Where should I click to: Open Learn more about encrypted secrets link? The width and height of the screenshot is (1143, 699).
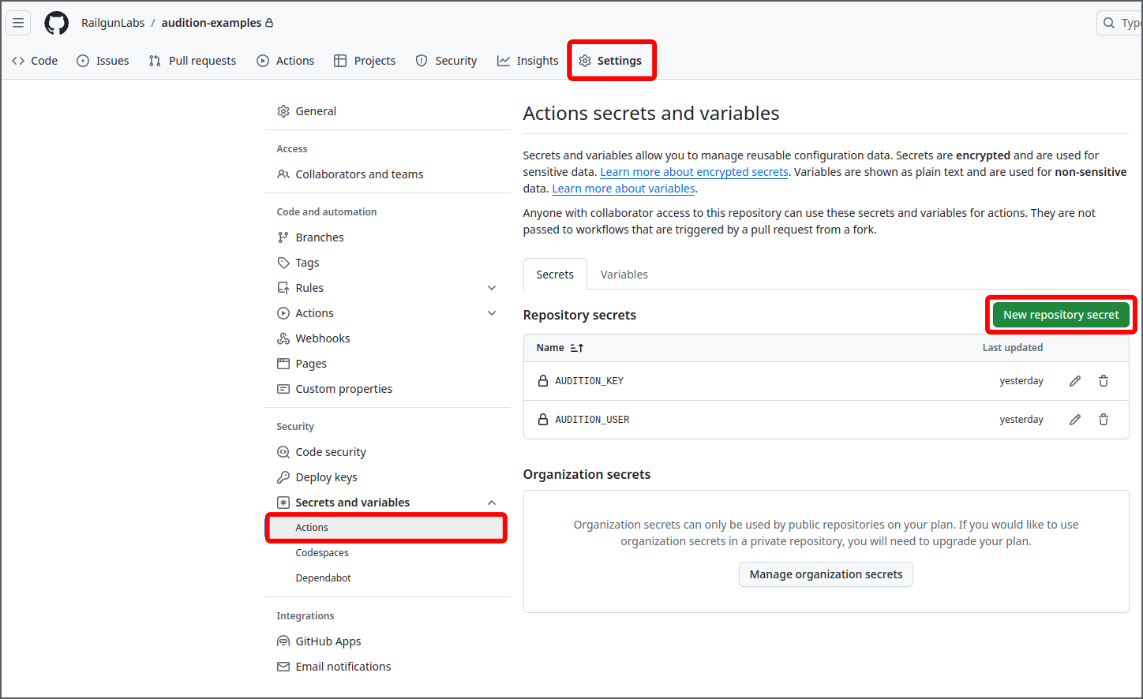[x=694, y=172]
